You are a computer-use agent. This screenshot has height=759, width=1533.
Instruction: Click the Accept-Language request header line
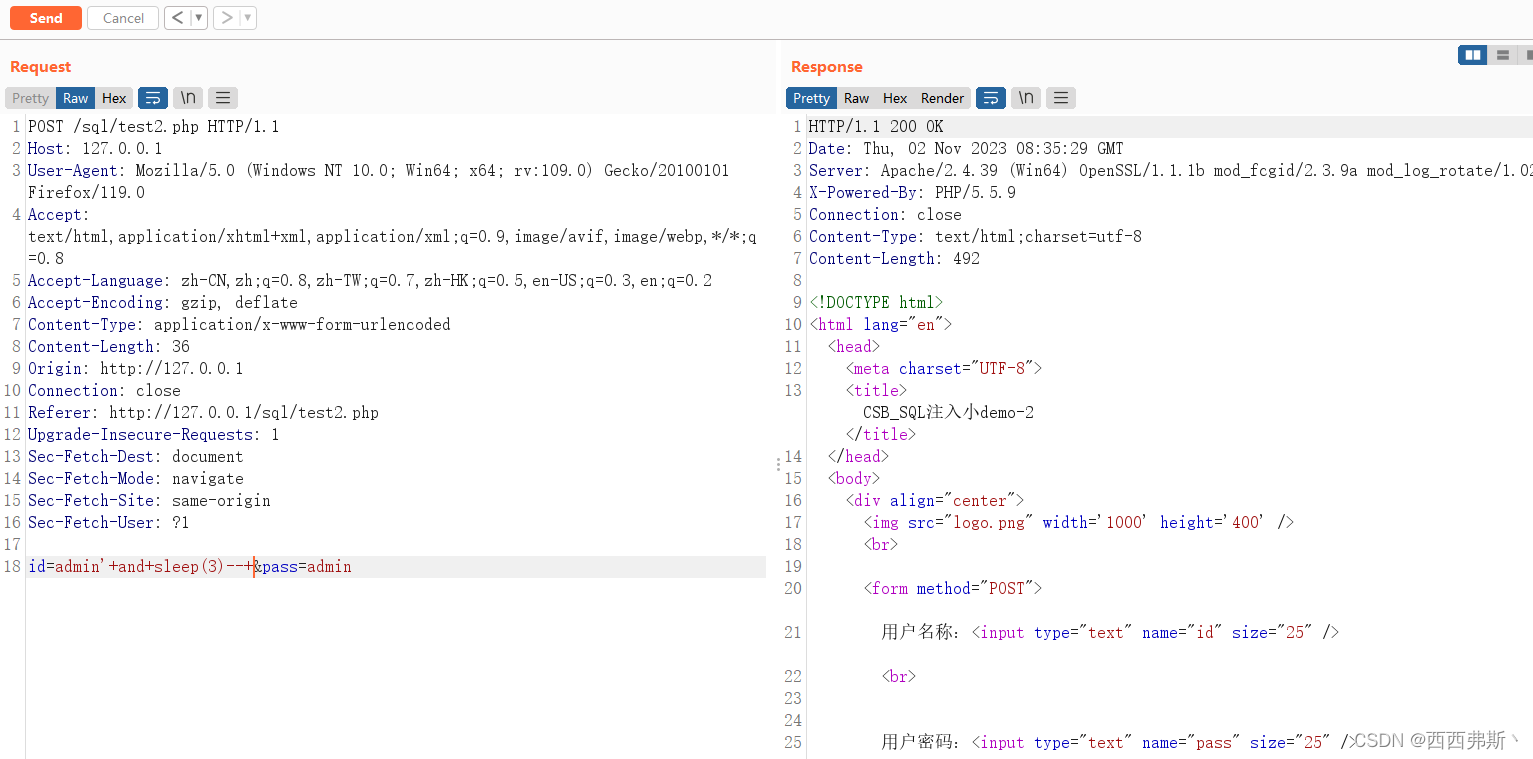[x=370, y=281]
